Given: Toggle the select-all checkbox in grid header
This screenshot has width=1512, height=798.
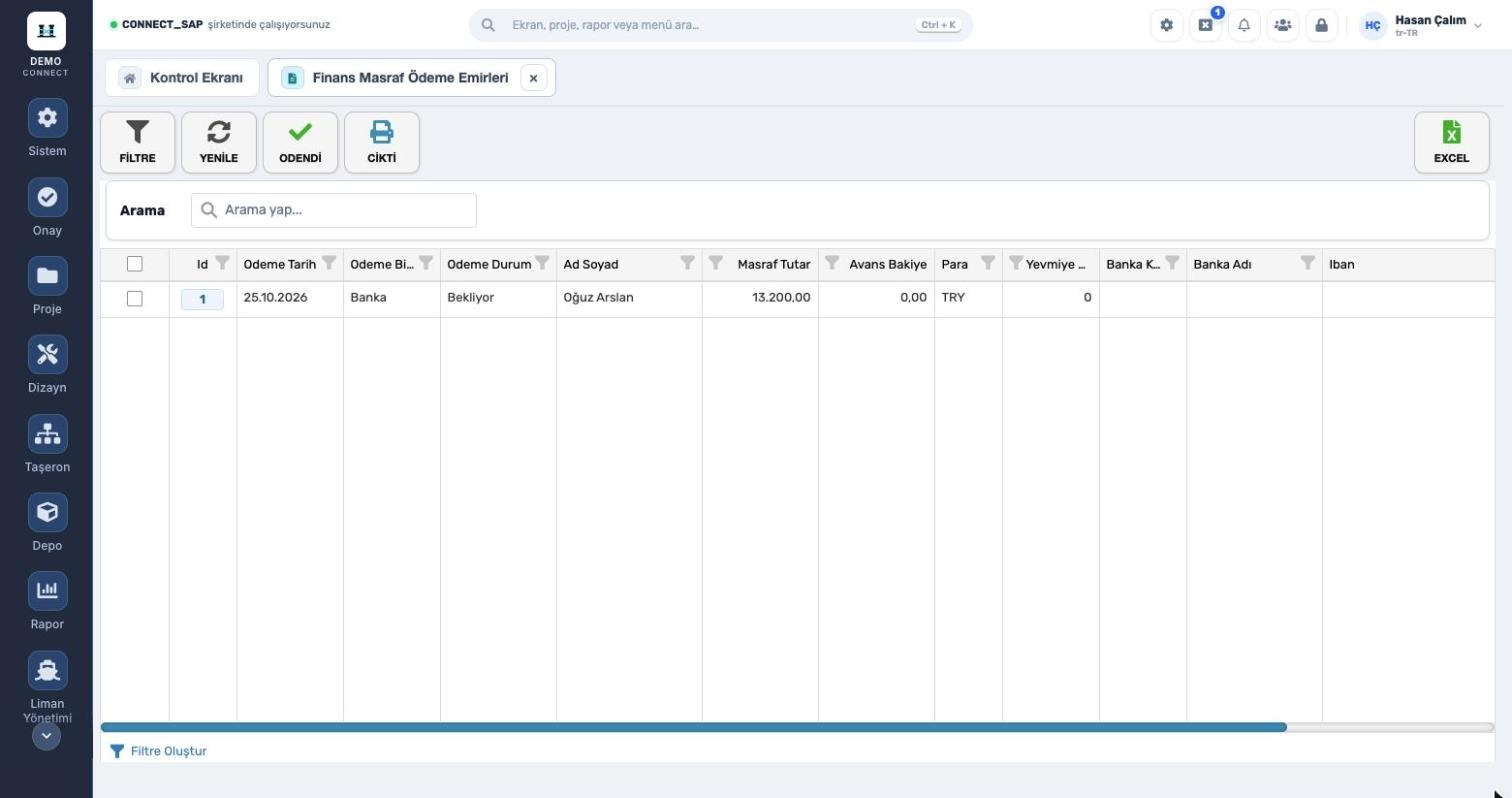Looking at the screenshot, I should tap(135, 264).
